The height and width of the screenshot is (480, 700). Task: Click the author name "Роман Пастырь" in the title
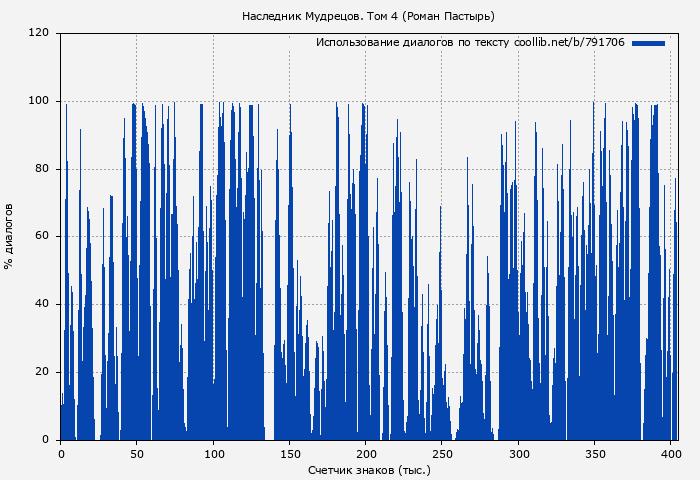(x=451, y=16)
